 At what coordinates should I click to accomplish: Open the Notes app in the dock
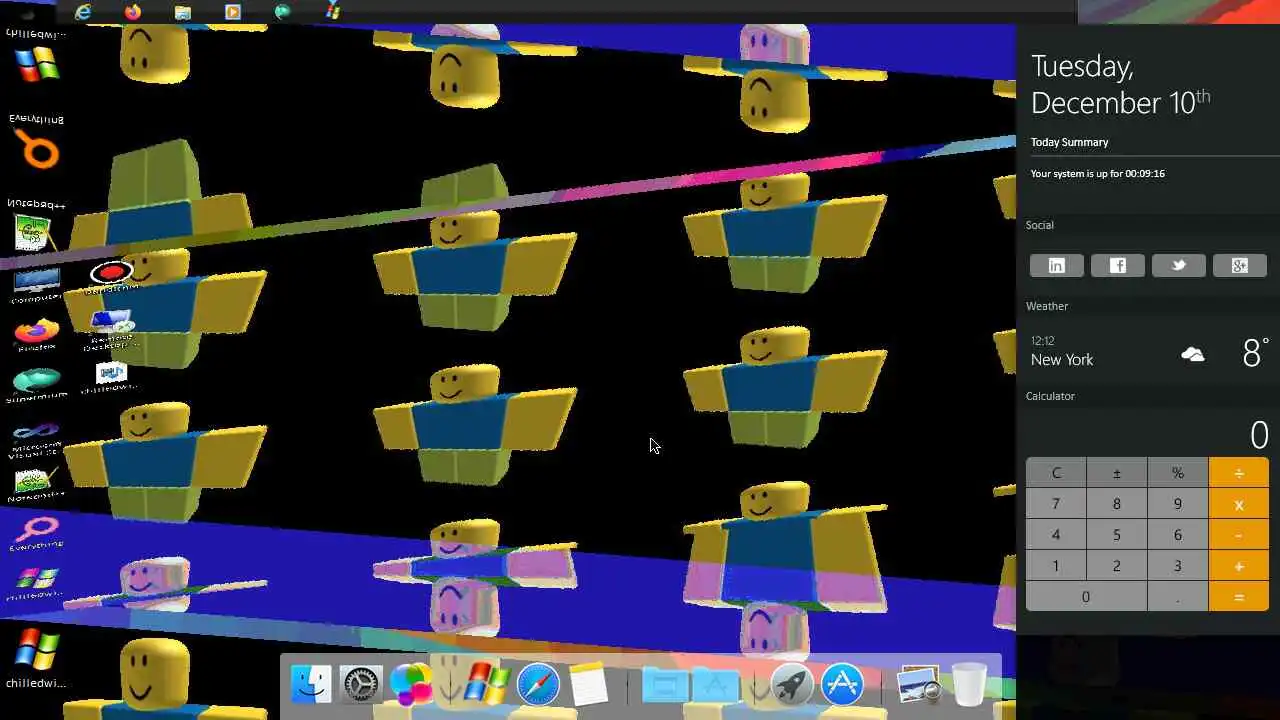[589, 685]
